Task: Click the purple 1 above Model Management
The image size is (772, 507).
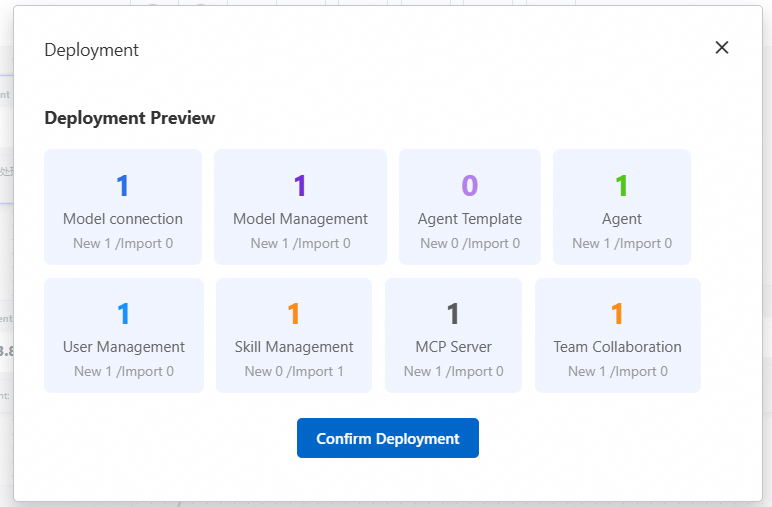Action: click(300, 186)
